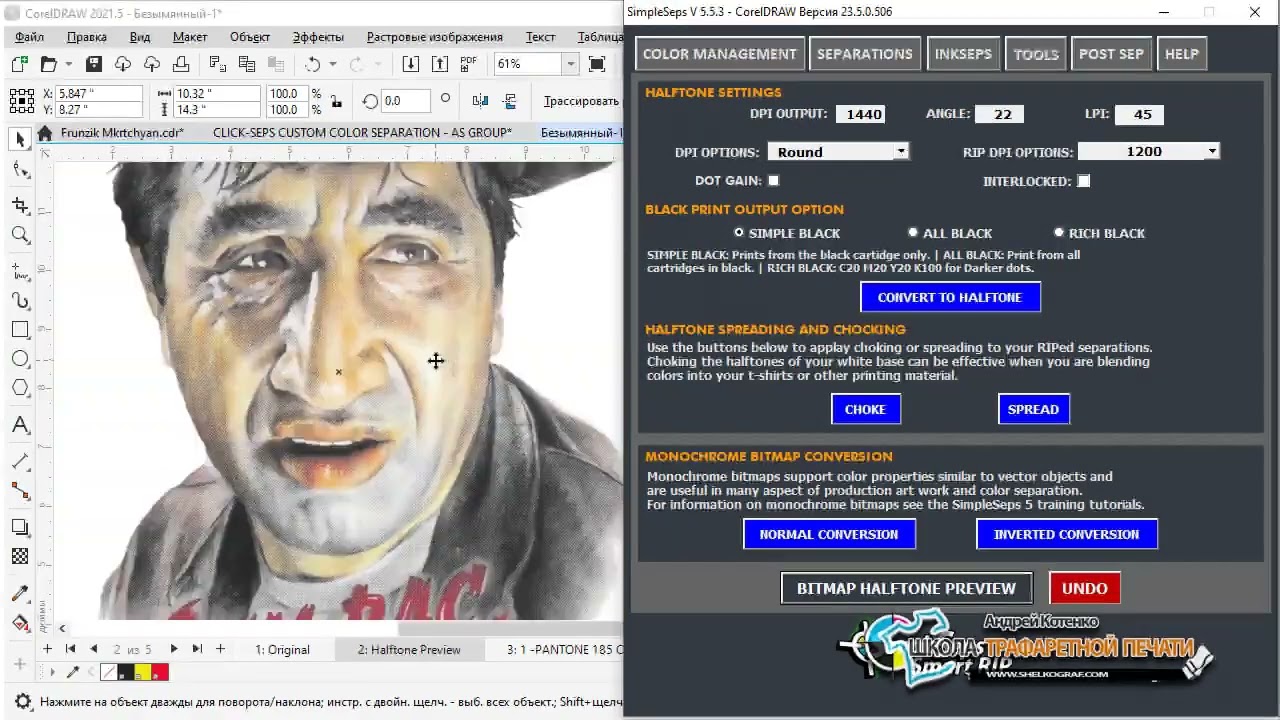Click the Save floppy disk icon
Screen dimensions: 1280x720
(93, 64)
